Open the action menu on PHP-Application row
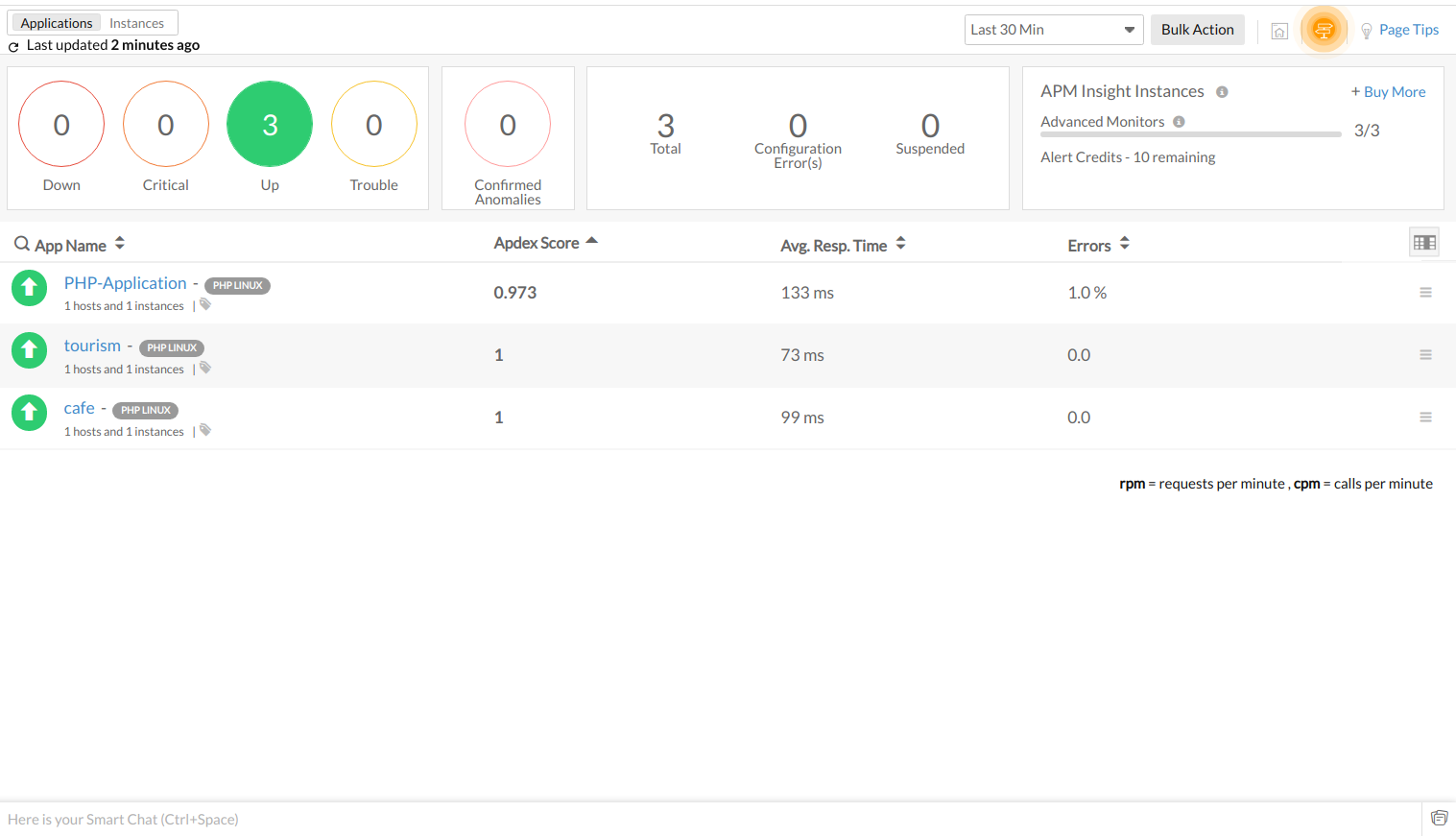Image resolution: width=1456 pixels, height=836 pixels. 1425,292
